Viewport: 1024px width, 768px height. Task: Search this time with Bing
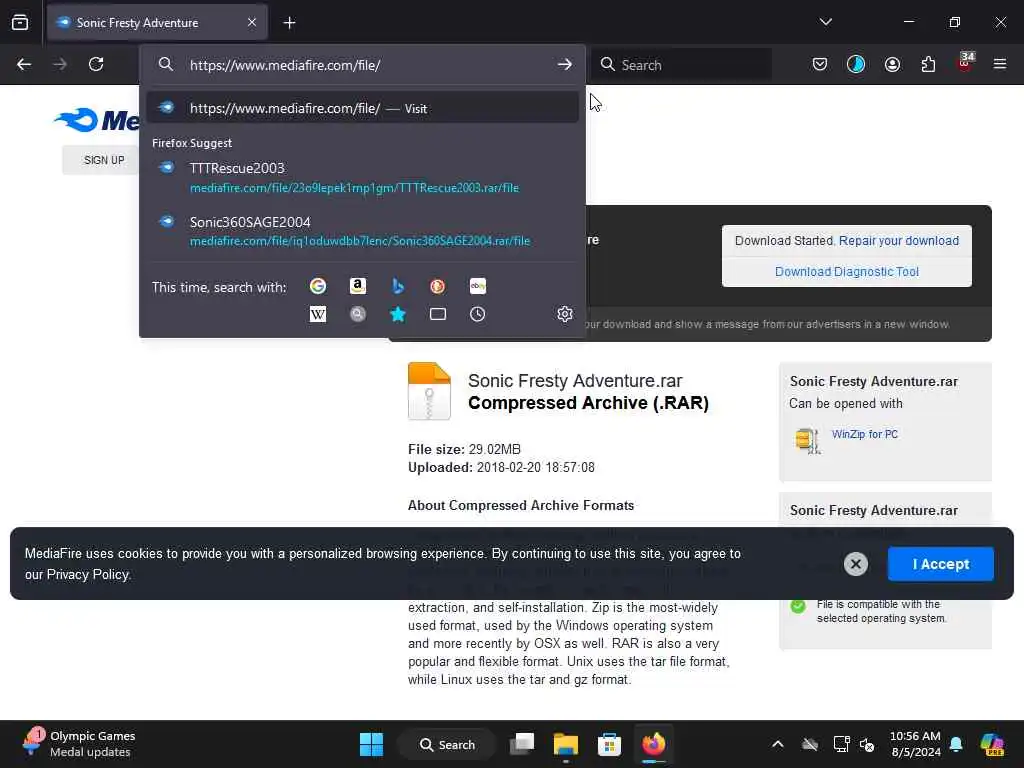tap(398, 286)
